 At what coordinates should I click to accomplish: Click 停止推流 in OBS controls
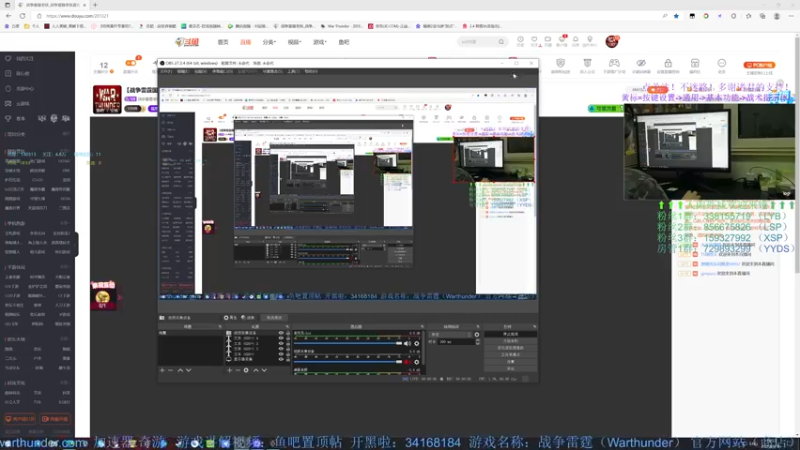510,334
